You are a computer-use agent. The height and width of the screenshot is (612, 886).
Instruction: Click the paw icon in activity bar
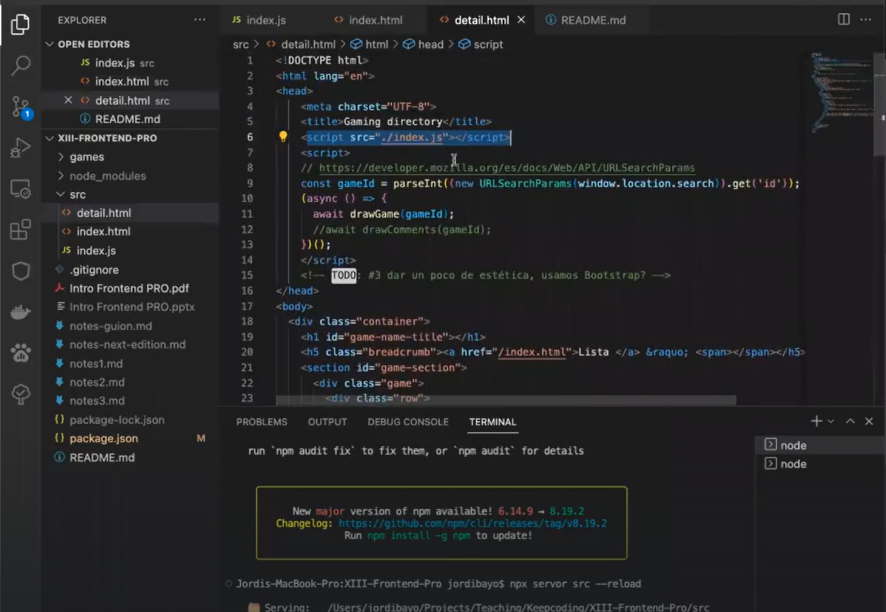[20, 353]
